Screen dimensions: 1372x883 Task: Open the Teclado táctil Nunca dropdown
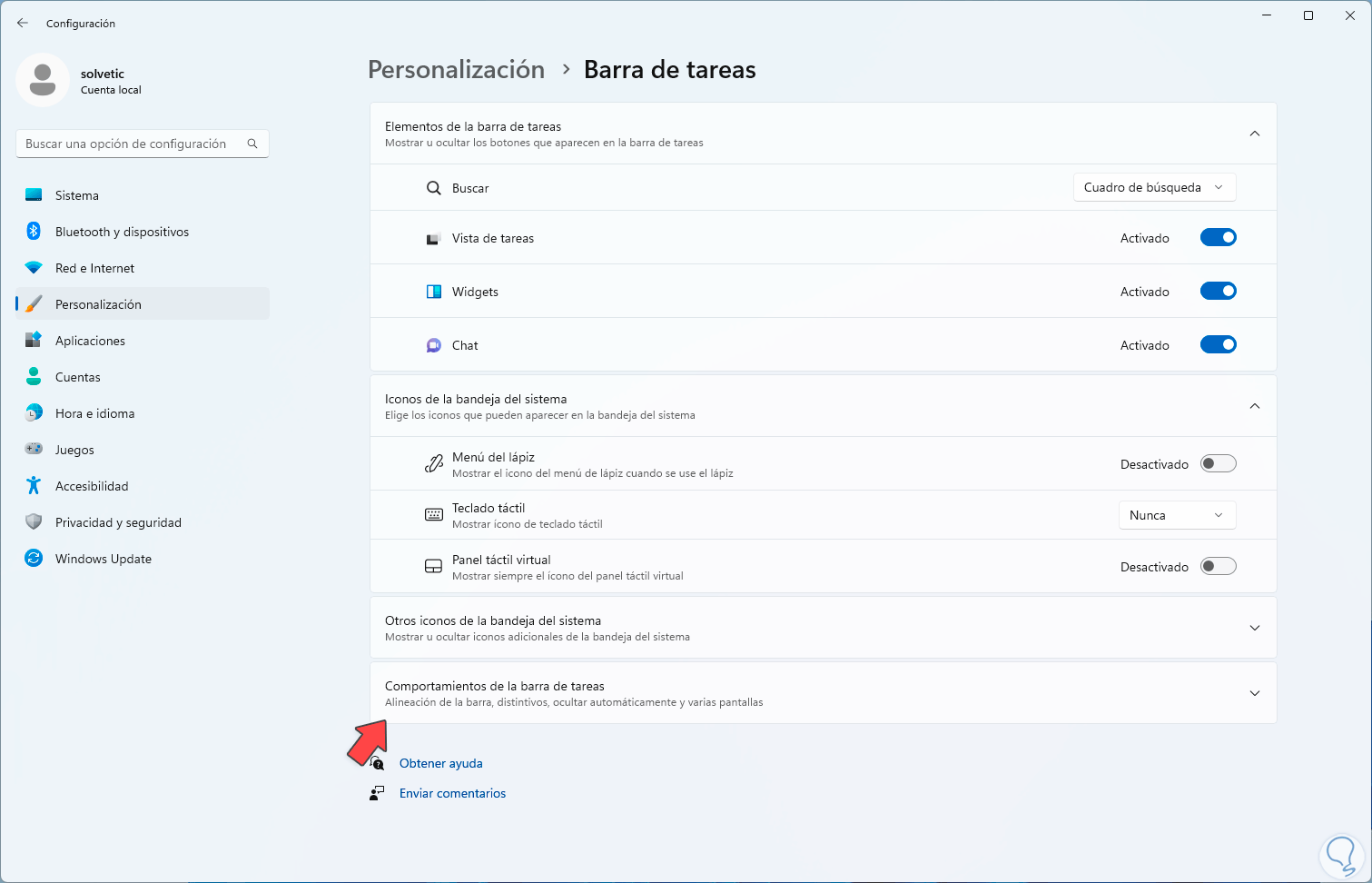pos(1177,515)
